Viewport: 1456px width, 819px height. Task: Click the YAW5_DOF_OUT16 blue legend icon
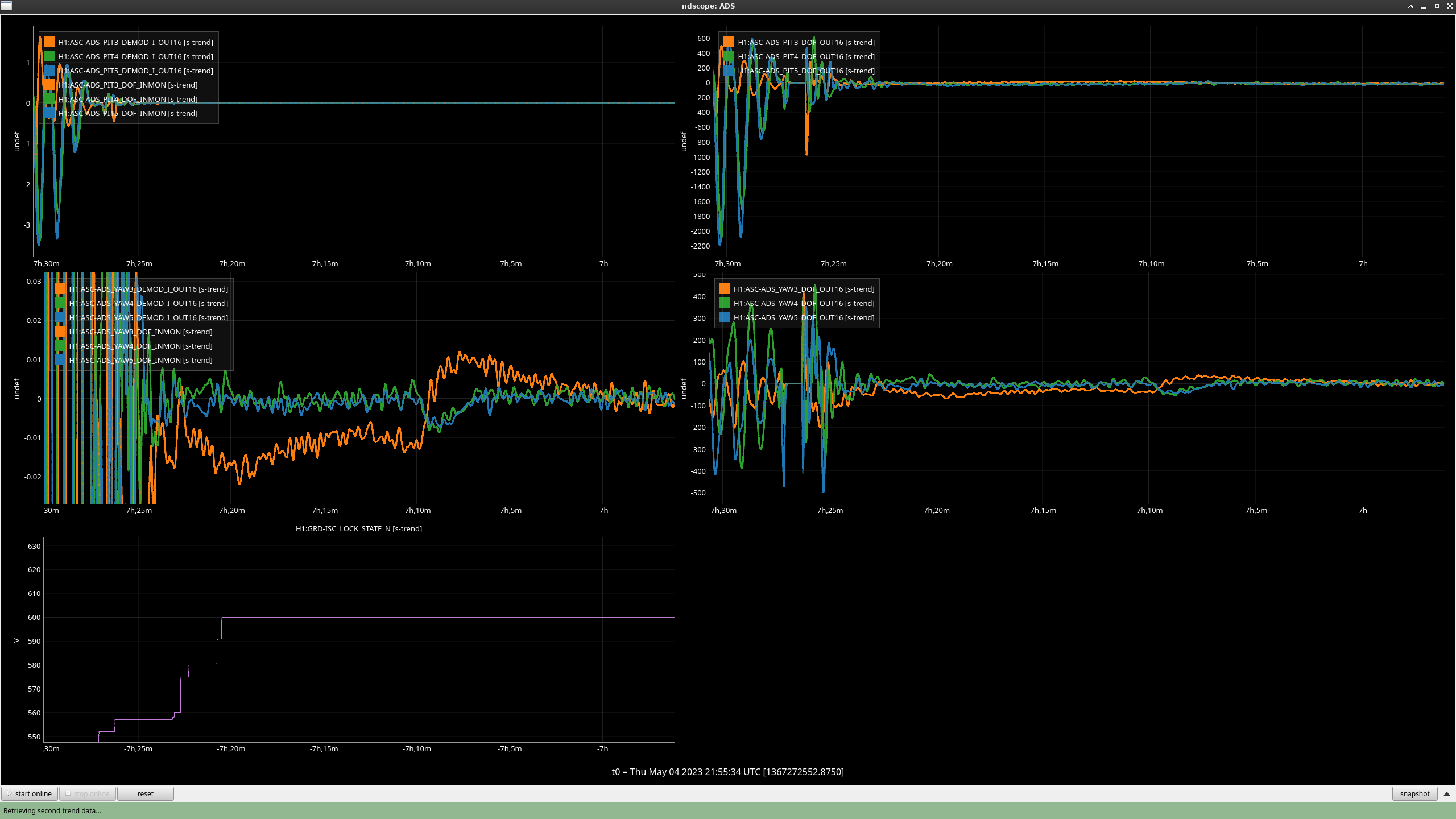725,317
